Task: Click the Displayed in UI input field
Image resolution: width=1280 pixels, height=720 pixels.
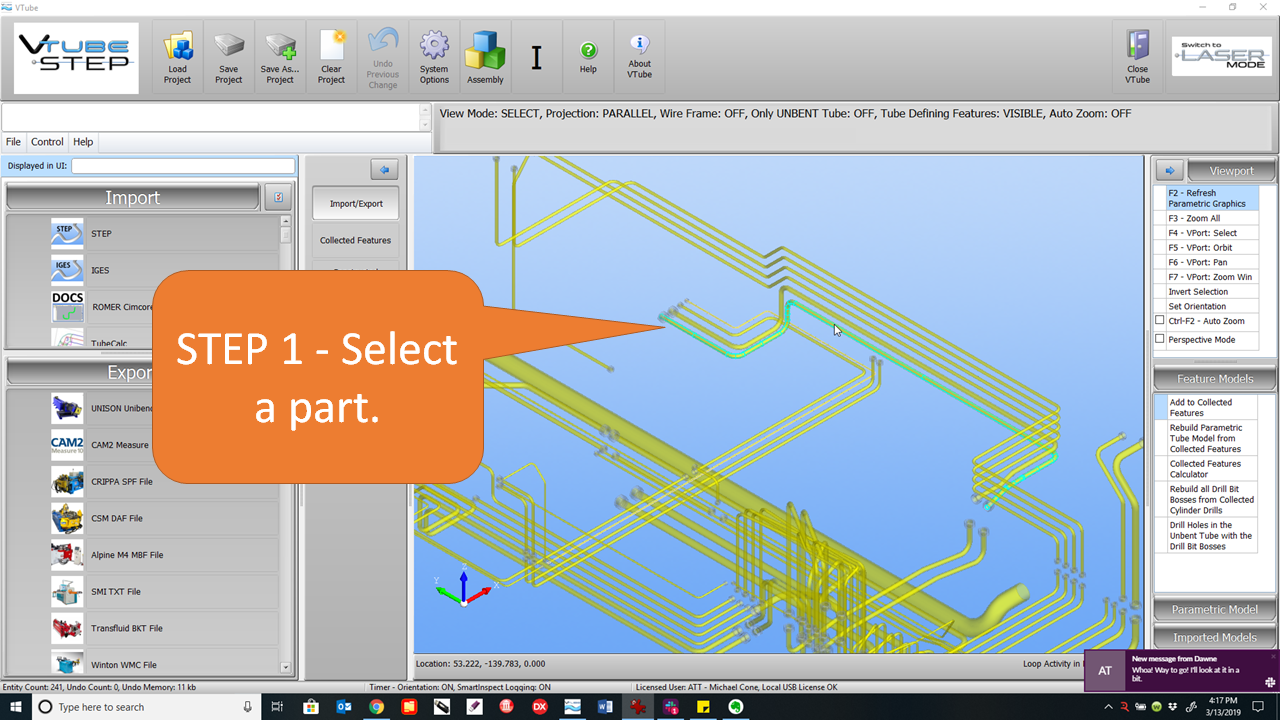Action: pyautogui.click(x=183, y=166)
